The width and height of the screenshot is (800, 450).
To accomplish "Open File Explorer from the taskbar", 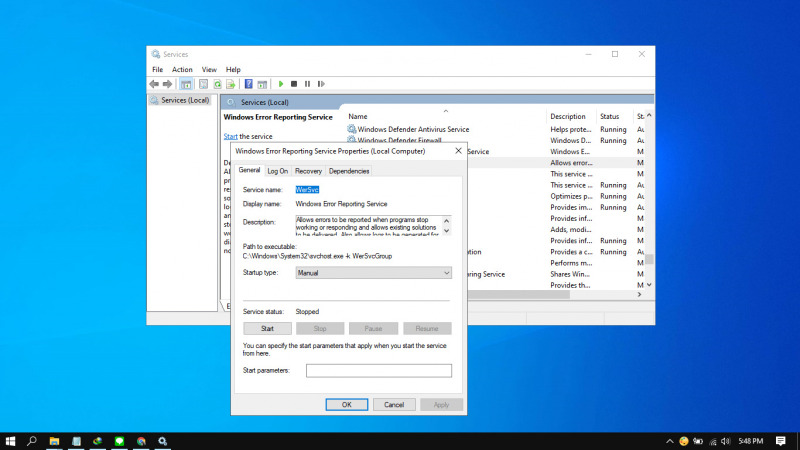I will pyautogui.click(x=54, y=441).
